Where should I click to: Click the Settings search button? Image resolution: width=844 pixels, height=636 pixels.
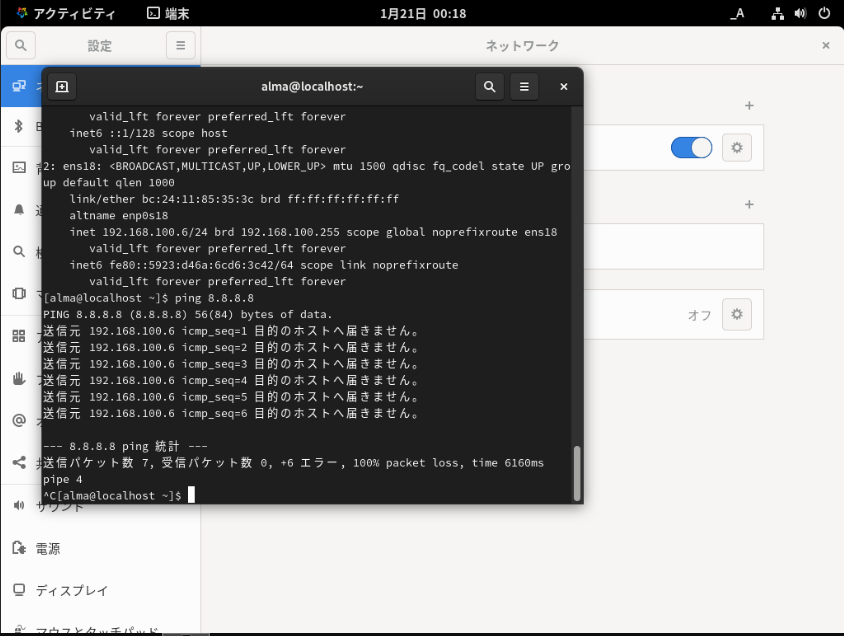point(20,45)
